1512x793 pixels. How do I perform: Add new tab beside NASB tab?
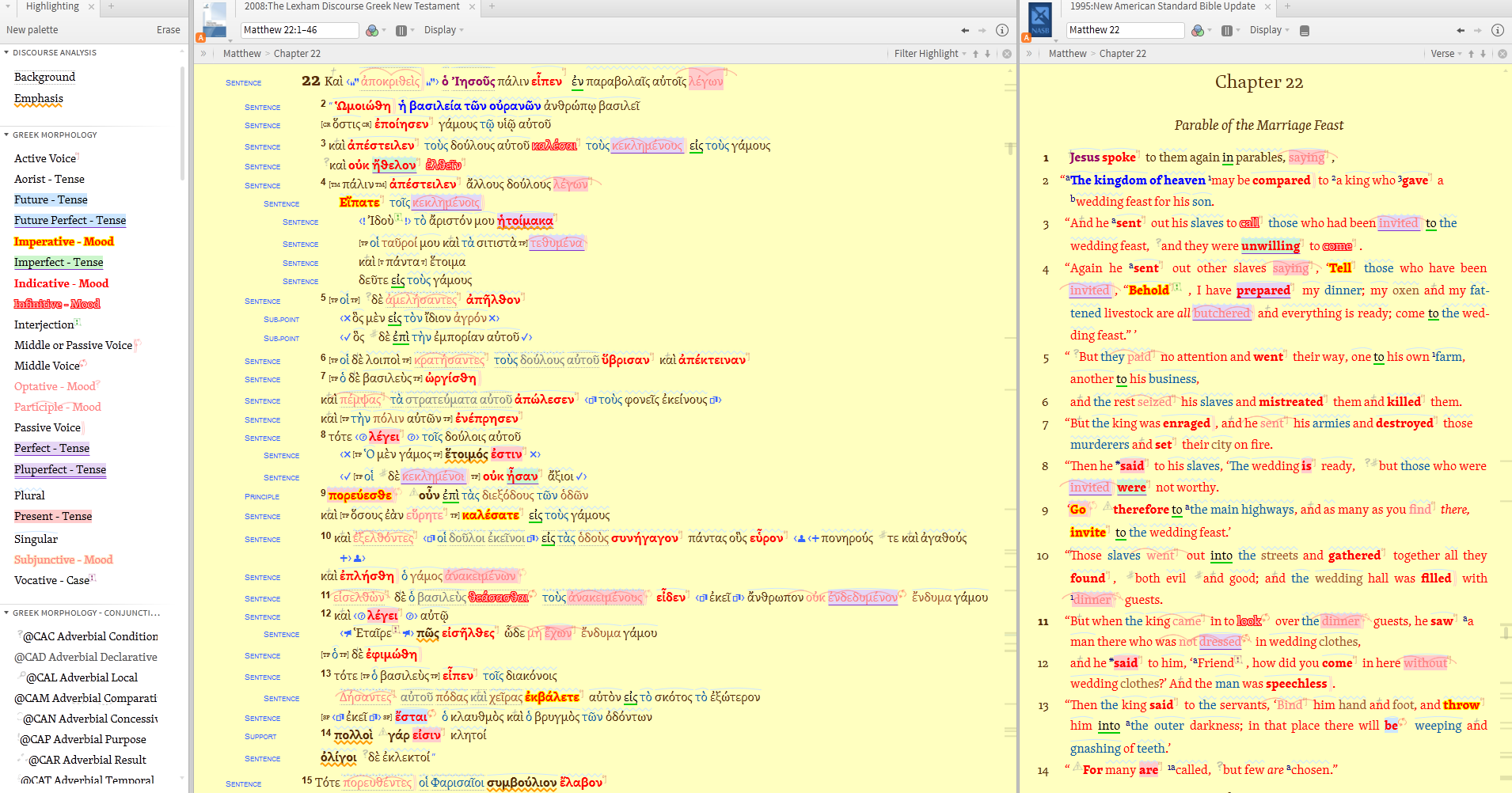pos(1287,6)
